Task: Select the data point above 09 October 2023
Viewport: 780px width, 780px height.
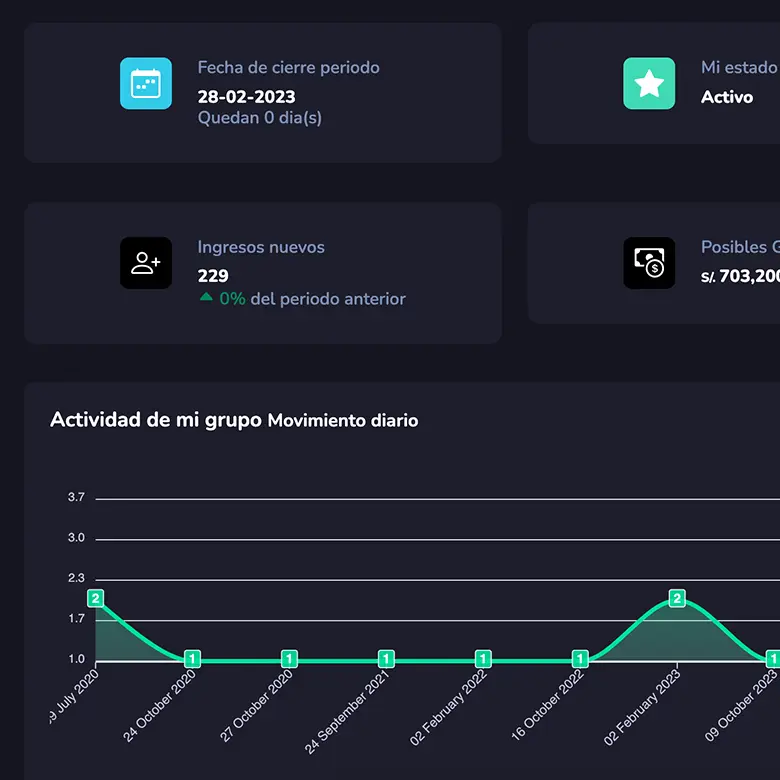Action: pos(772,659)
